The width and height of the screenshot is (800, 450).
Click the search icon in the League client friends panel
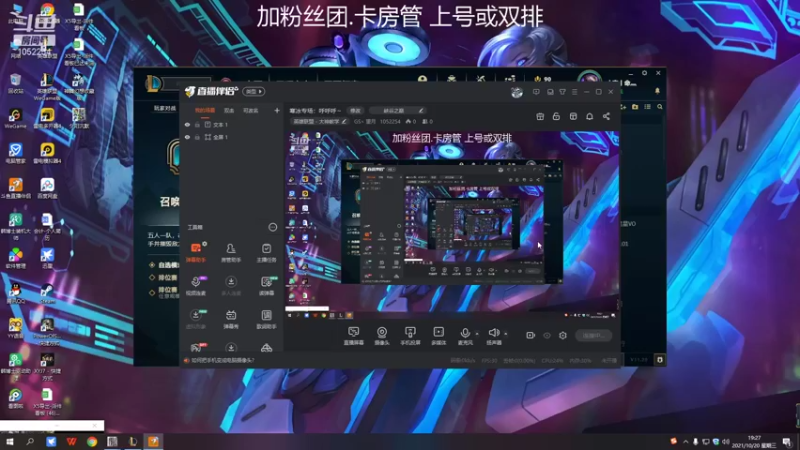tap(660, 107)
